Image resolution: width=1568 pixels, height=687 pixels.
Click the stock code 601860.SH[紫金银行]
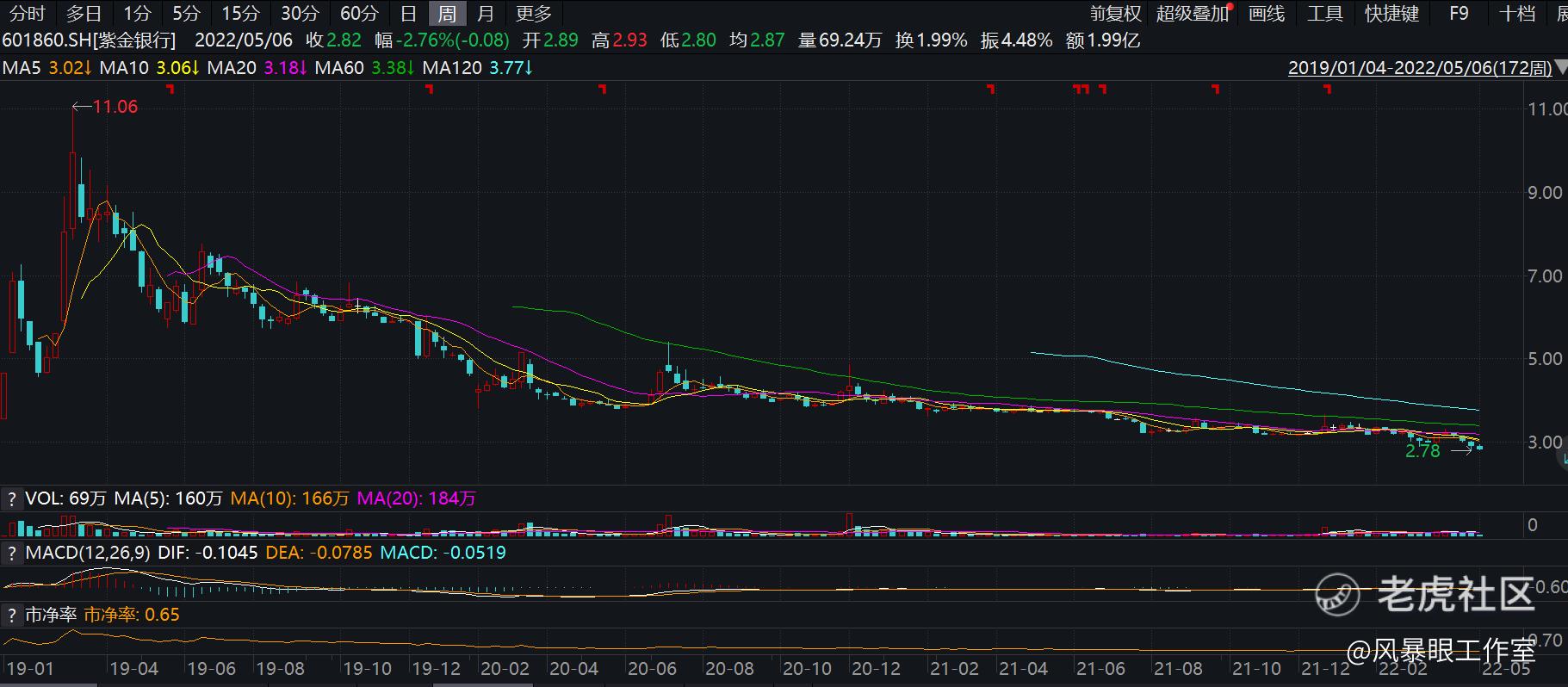(89, 40)
